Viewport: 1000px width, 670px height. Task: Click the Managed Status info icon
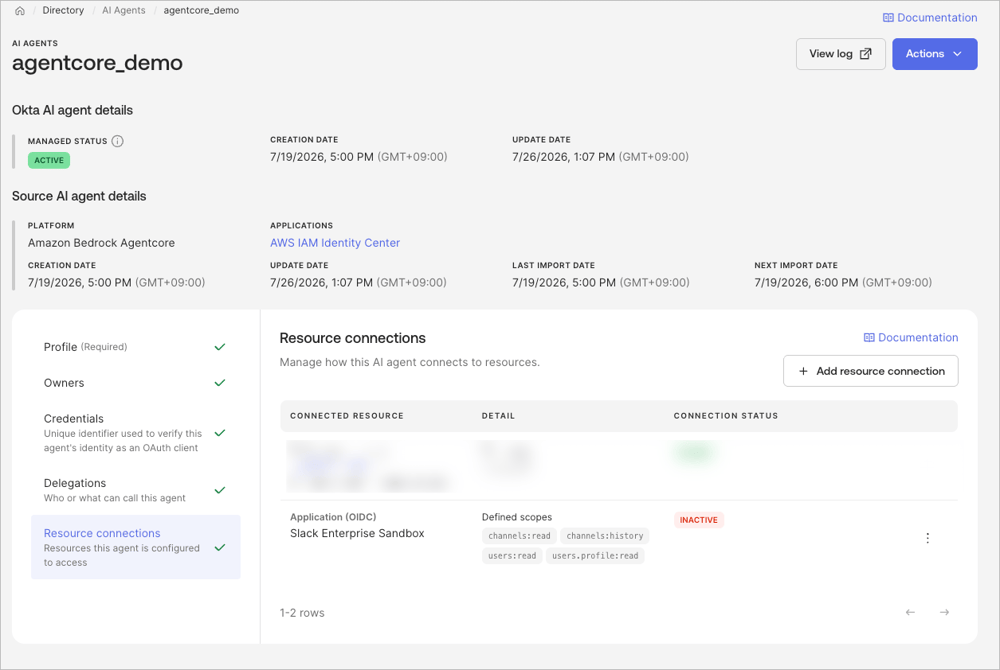click(x=117, y=141)
